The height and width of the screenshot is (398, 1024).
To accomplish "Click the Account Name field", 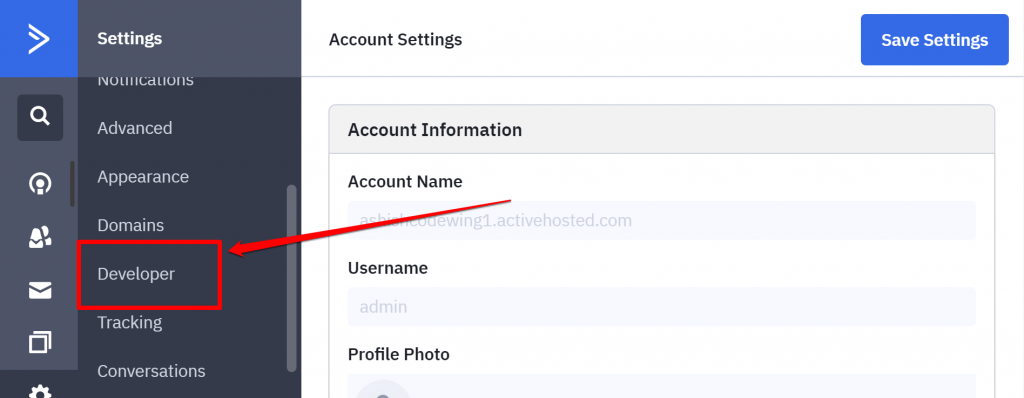I will (662, 220).
